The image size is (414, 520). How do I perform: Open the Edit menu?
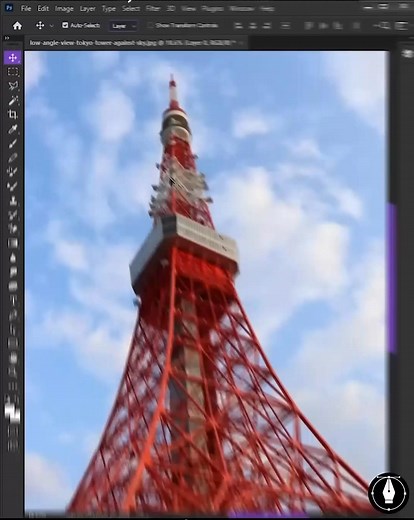coord(43,8)
